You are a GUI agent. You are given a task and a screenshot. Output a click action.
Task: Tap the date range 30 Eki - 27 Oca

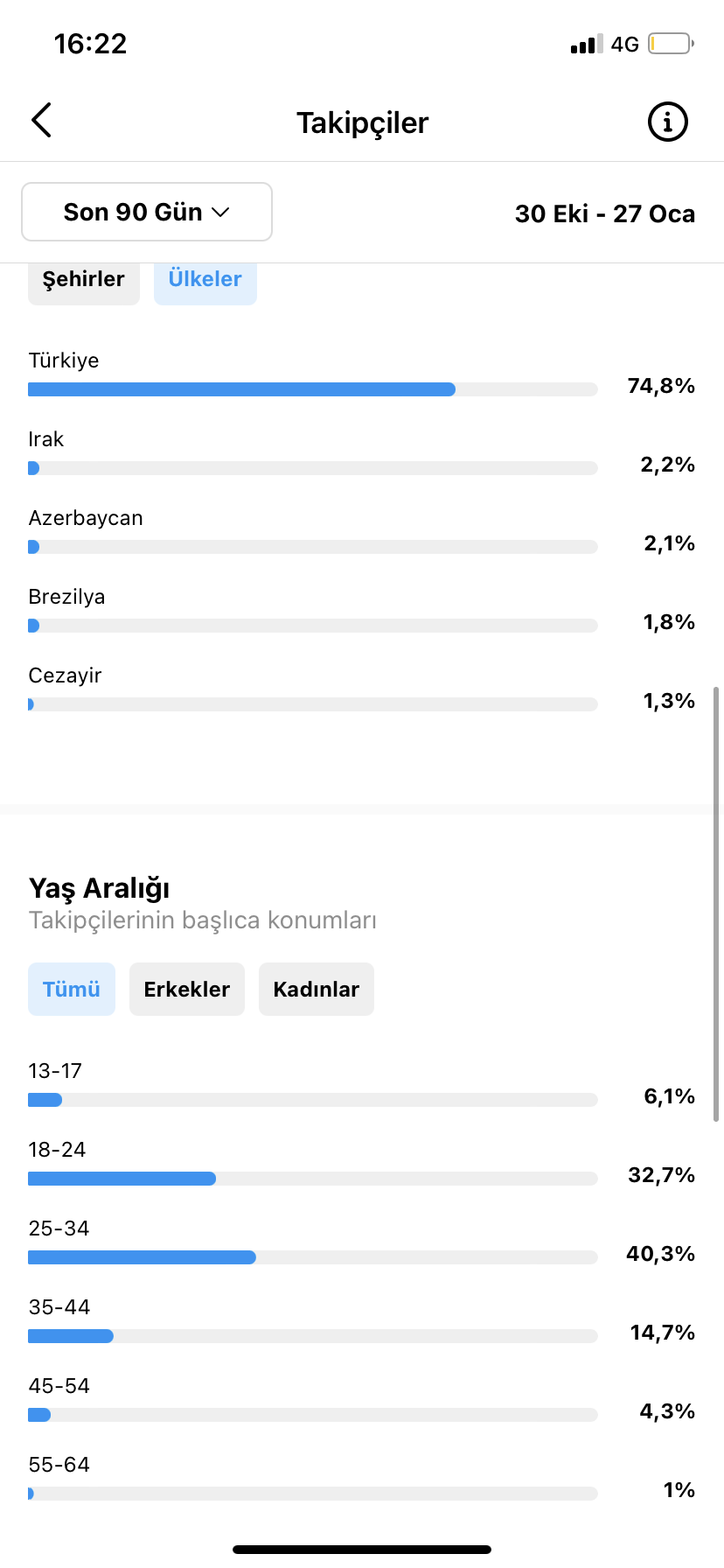coord(605,213)
